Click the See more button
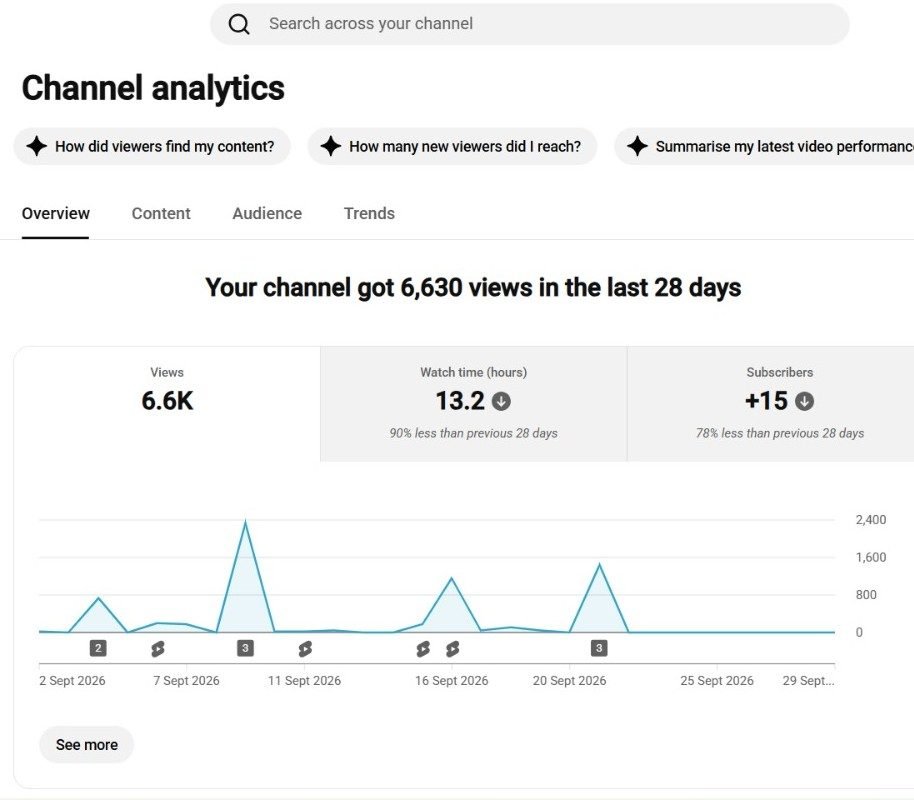Image resolution: width=914 pixels, height=800 pixels. pyautogui.click(x=86, y=745)
